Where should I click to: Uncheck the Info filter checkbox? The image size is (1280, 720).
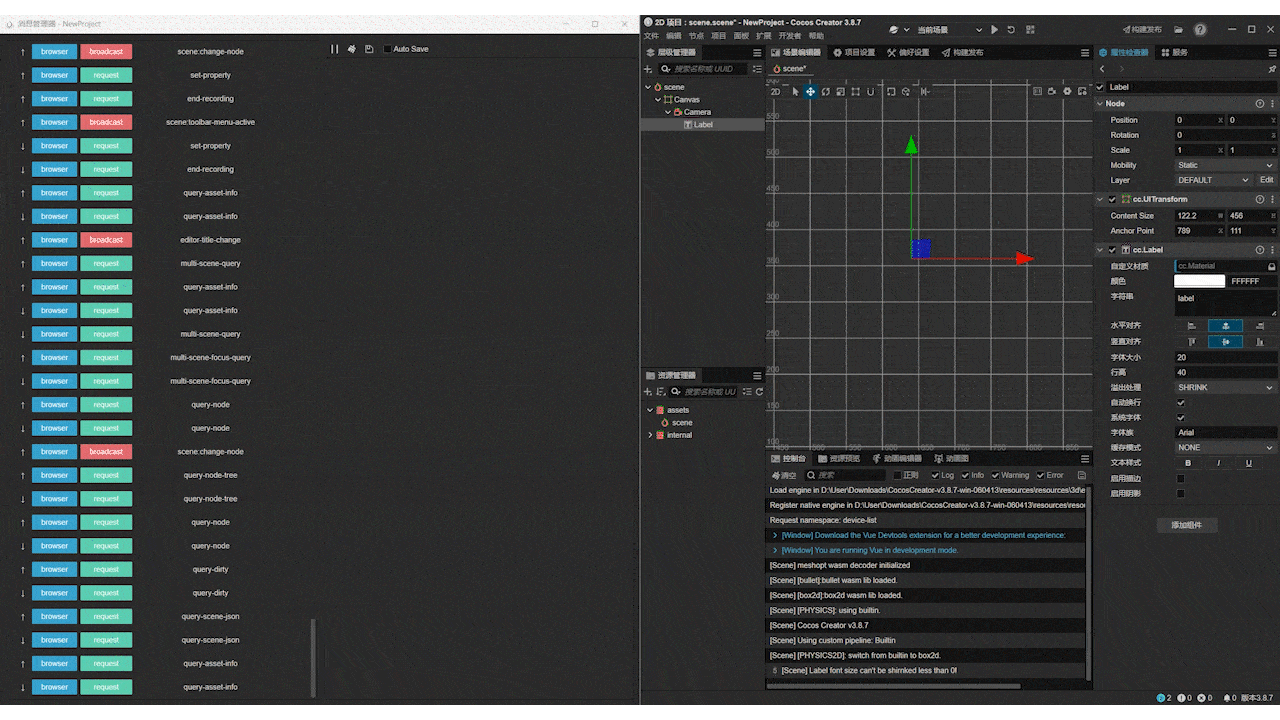[964, 475]
